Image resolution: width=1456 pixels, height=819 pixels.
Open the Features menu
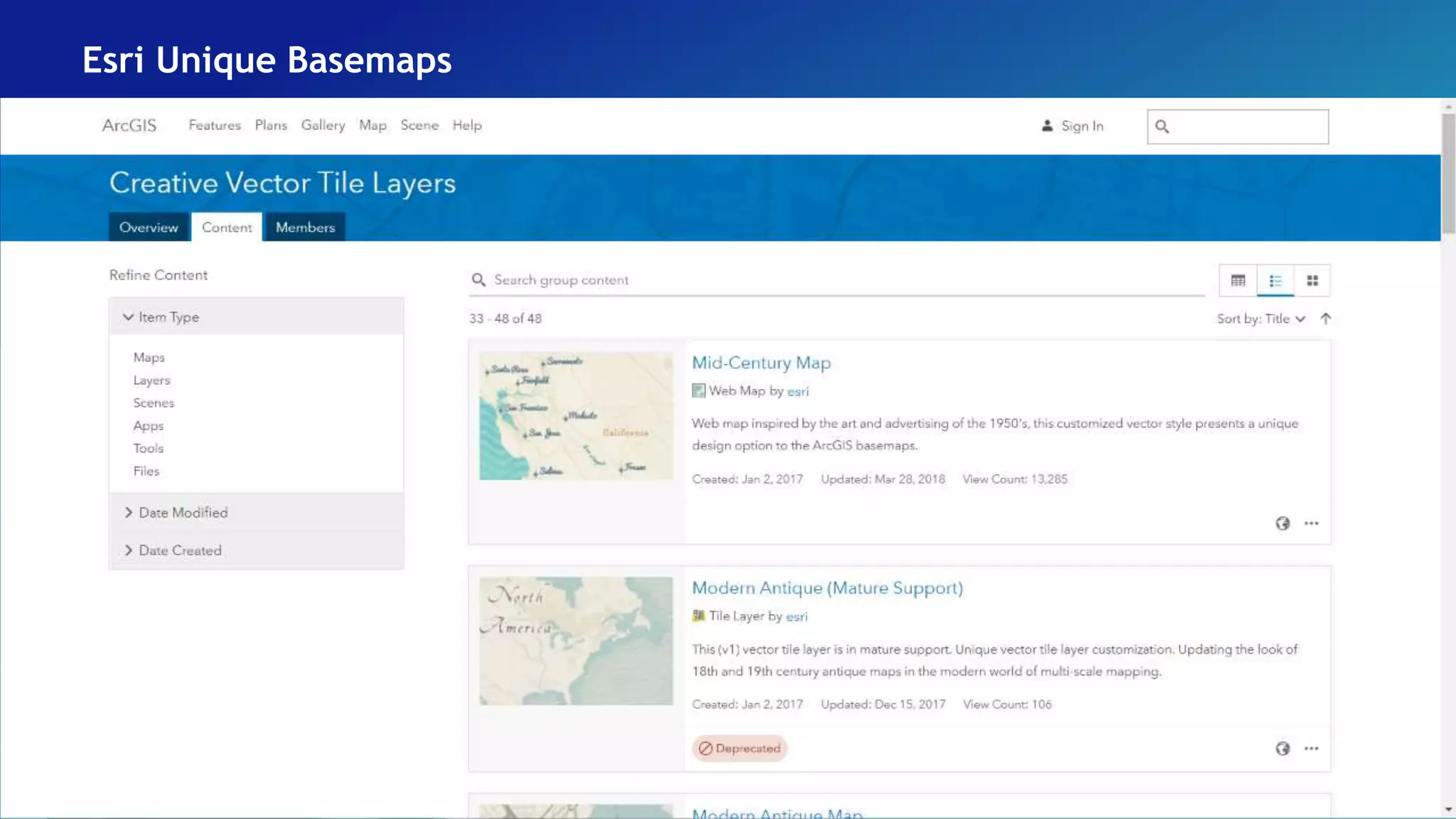(x=215, y=125)
